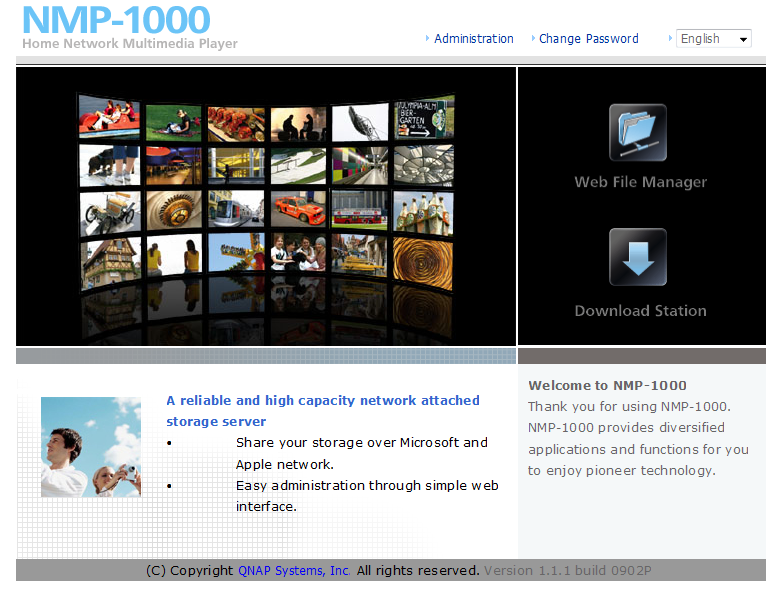
Task: Click the 'Welcome to NMP-1000' heading
Action: (x=607, y=385)
